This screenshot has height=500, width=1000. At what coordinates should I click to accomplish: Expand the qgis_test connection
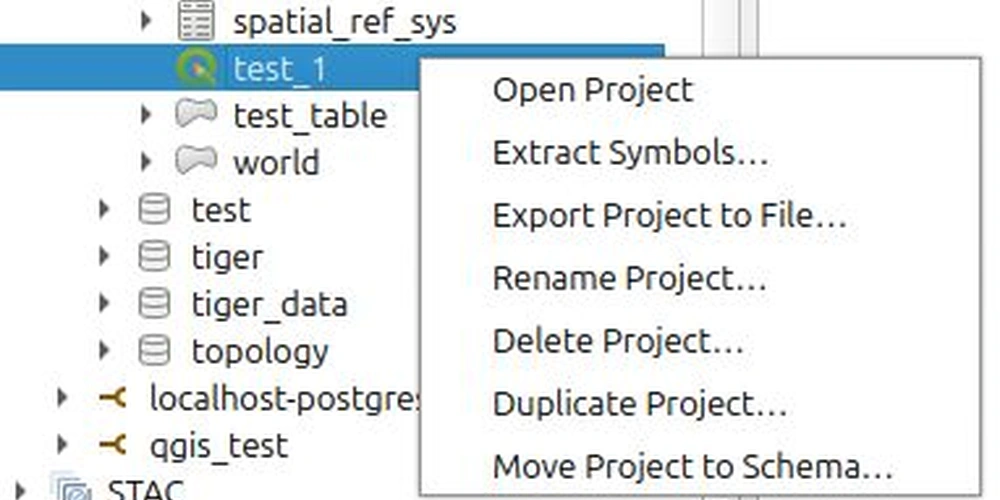click(x=62, y=445)
